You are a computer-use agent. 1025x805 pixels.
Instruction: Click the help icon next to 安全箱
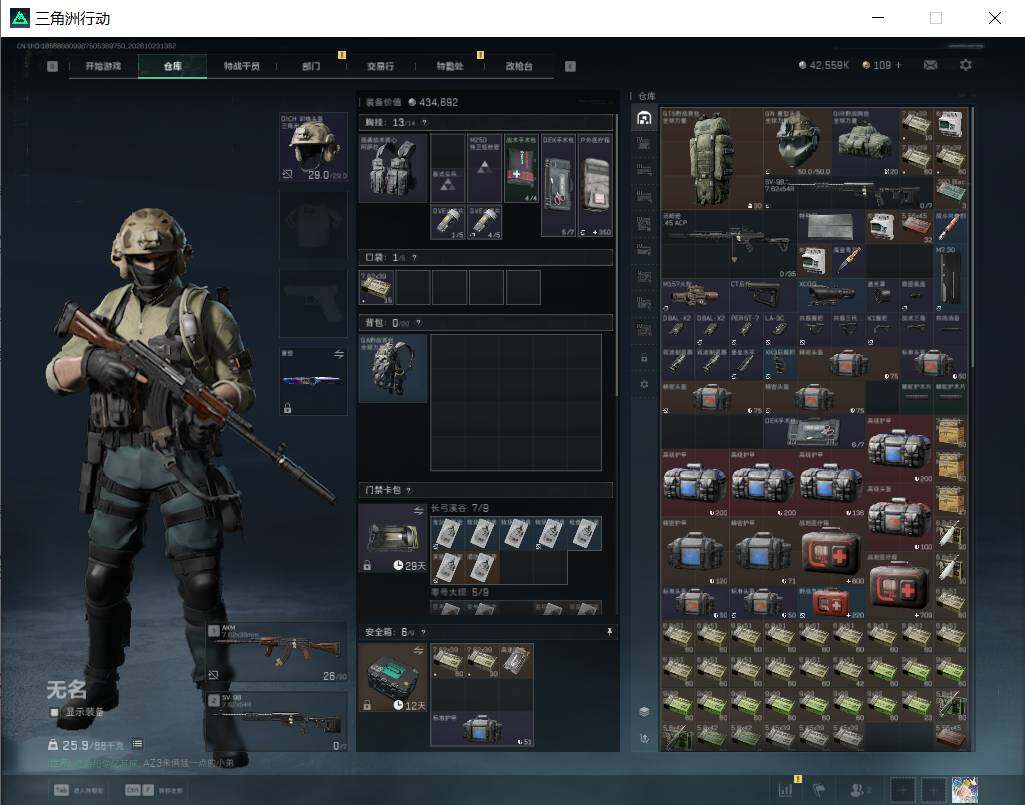[x=424, y=632]
